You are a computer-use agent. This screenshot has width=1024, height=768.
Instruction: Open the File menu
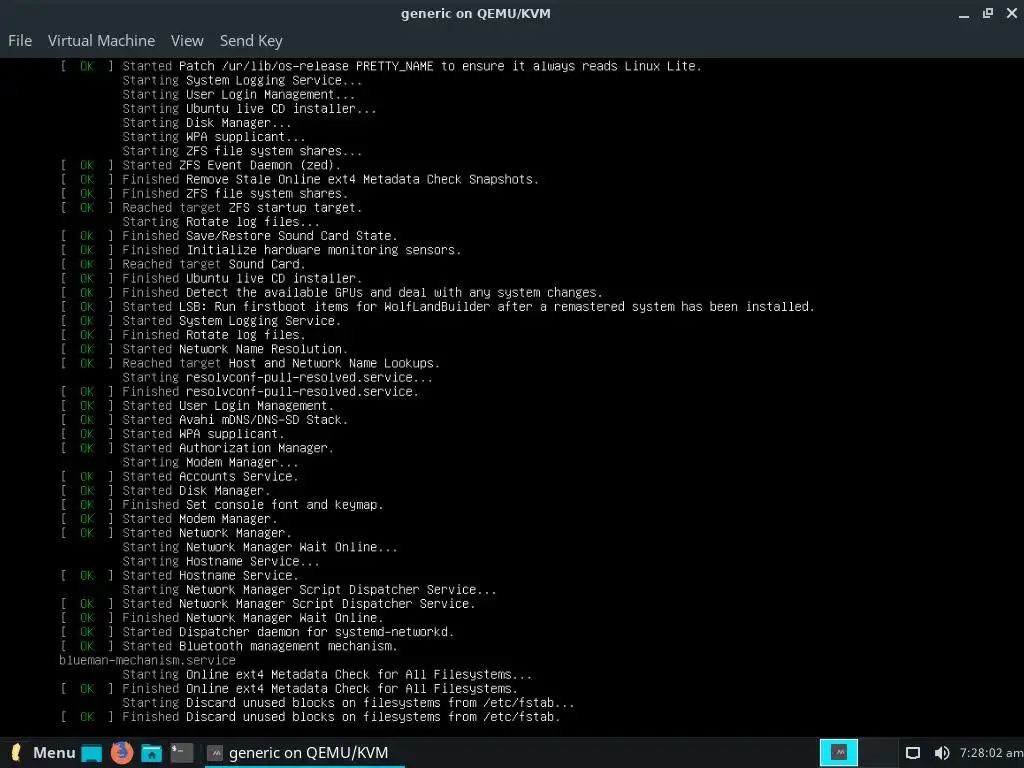point(20,40)
